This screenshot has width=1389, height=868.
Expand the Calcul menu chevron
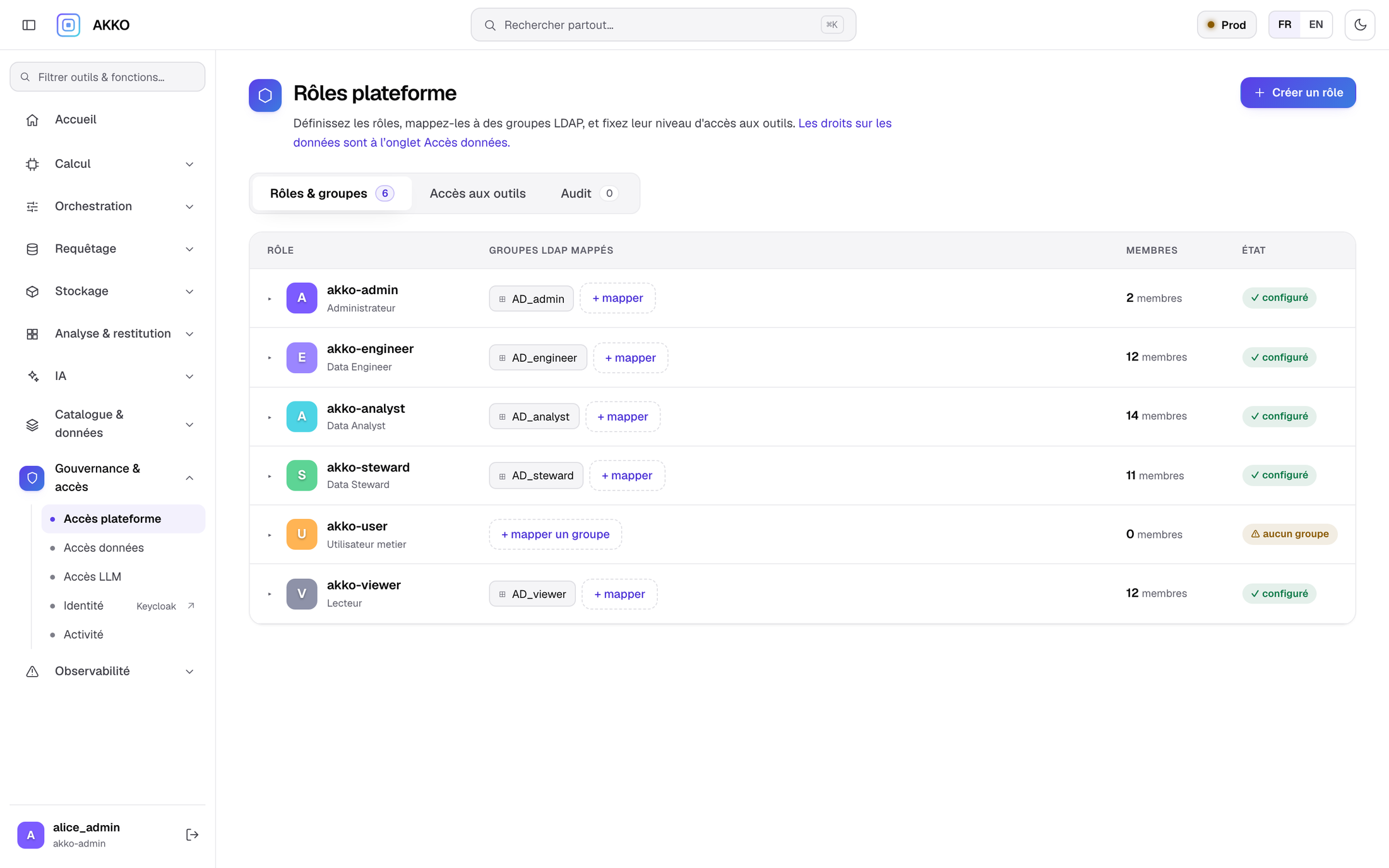click(189, 164)
